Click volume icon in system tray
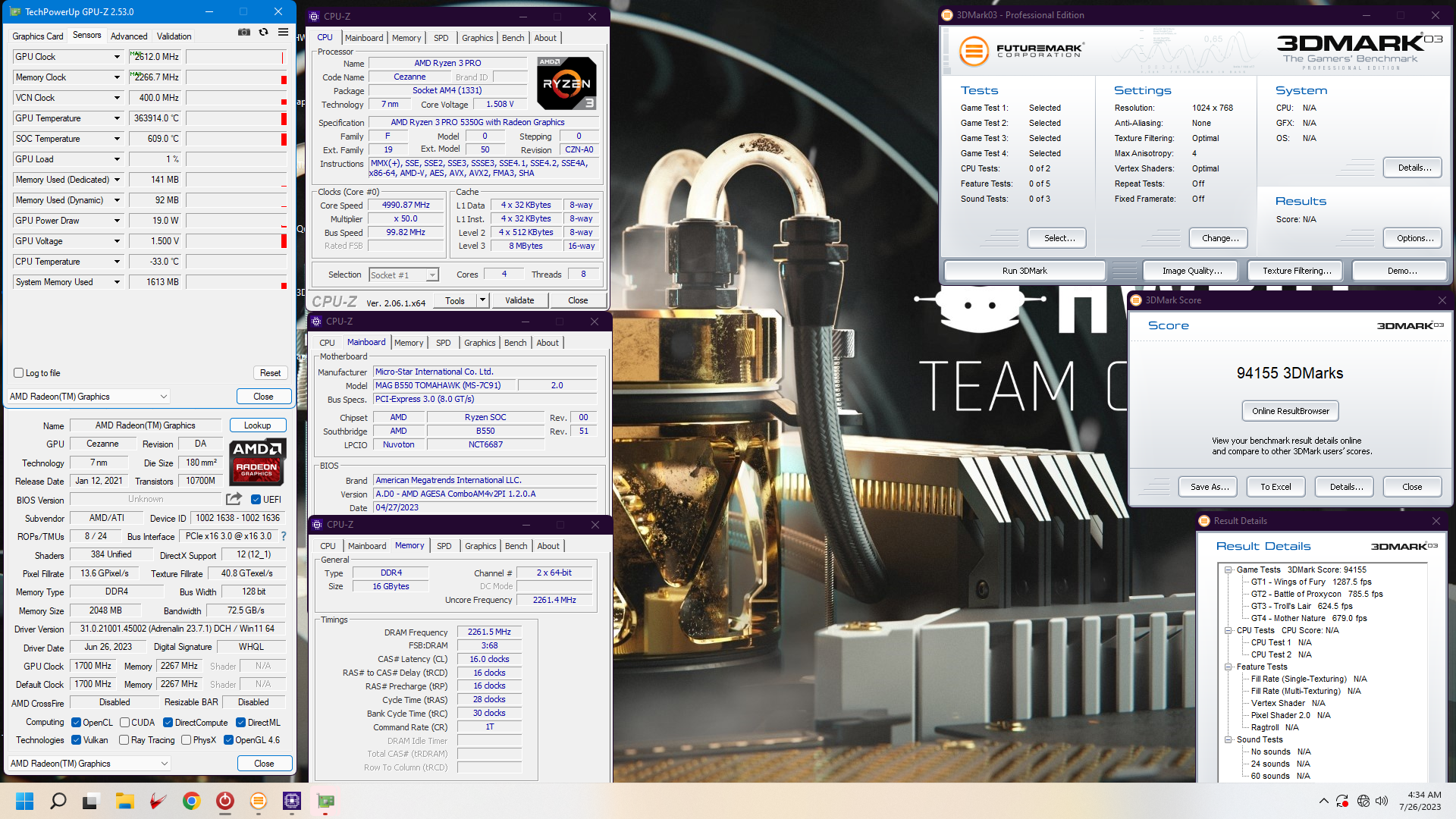This screenshot has height=819, width=1456. pos(1382,801)
